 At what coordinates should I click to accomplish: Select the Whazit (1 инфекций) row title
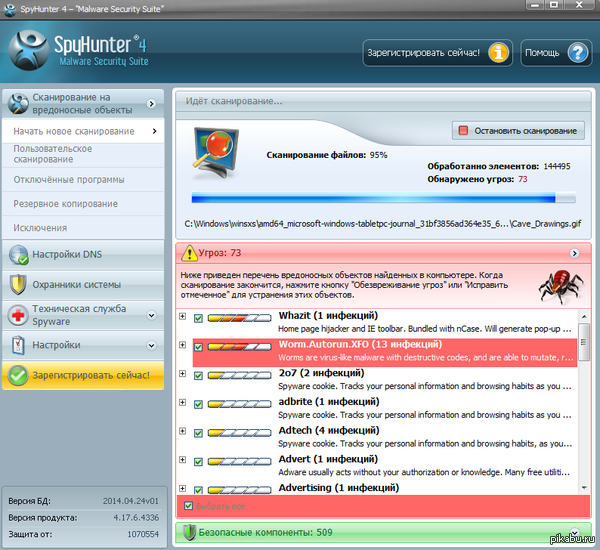click(x=328, y=316)
